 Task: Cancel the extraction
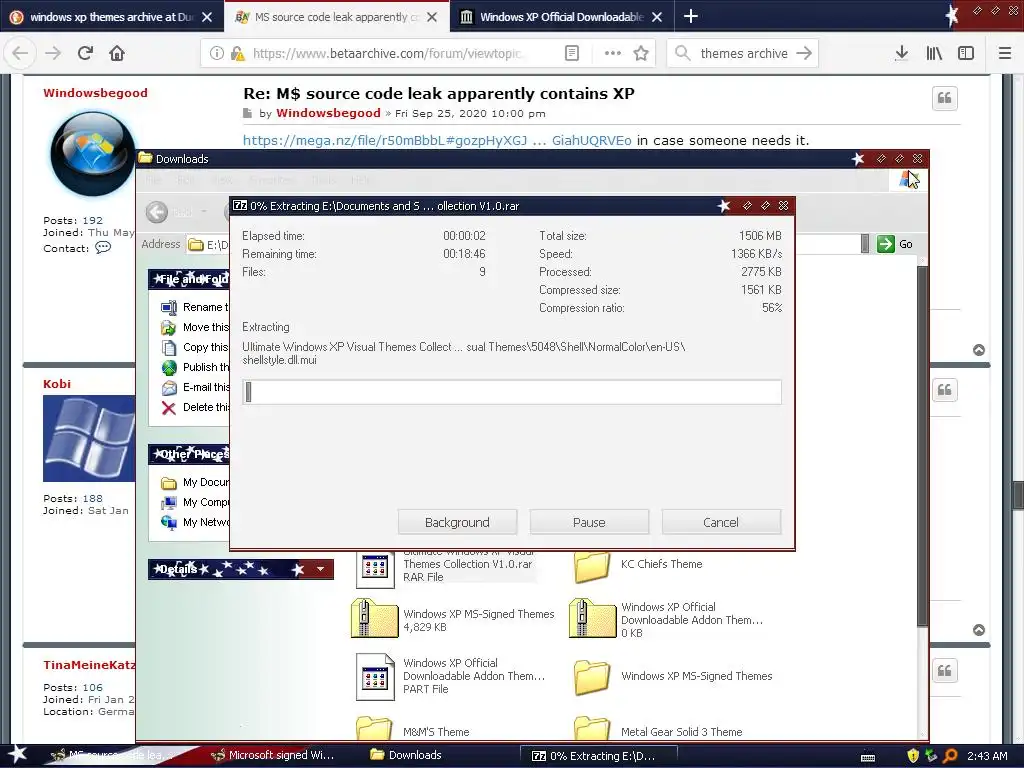tap(721, 522)
